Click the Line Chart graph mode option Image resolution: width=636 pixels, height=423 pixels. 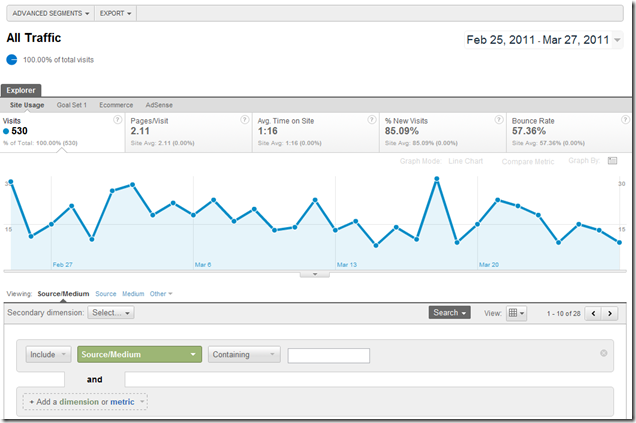click(466, 161)
